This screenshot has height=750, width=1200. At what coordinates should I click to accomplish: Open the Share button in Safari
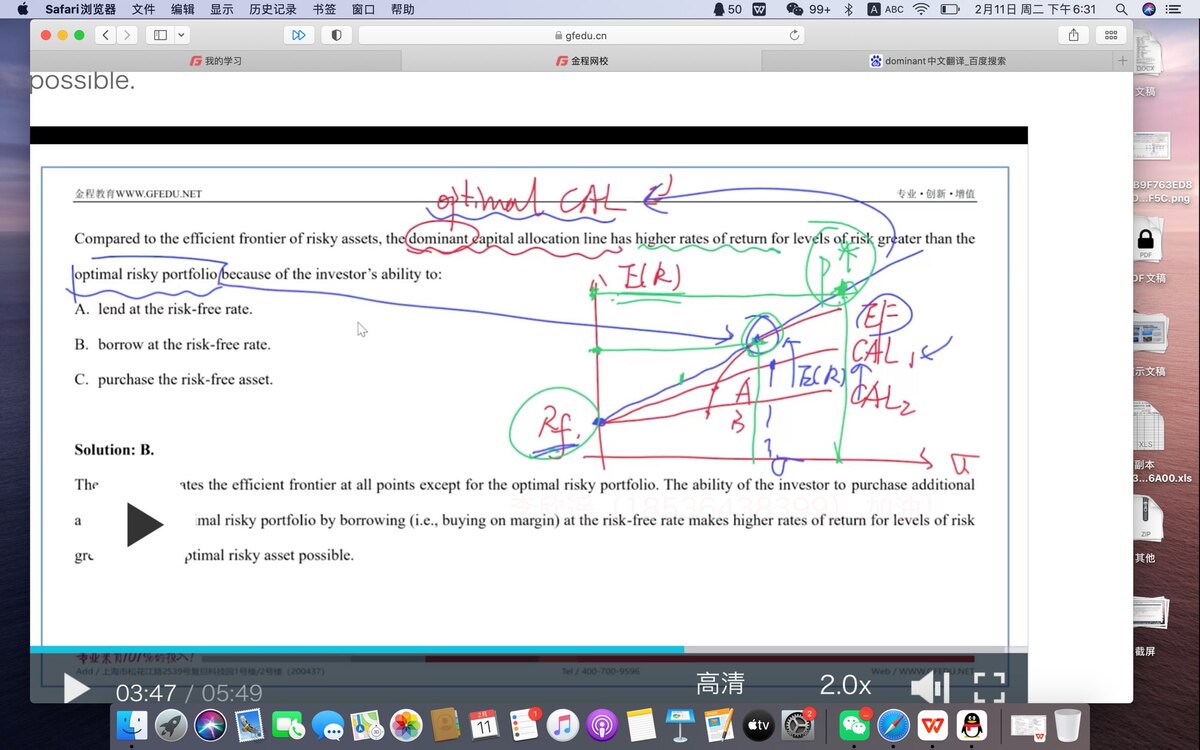pyautogui.click(x=1074, y=35)
